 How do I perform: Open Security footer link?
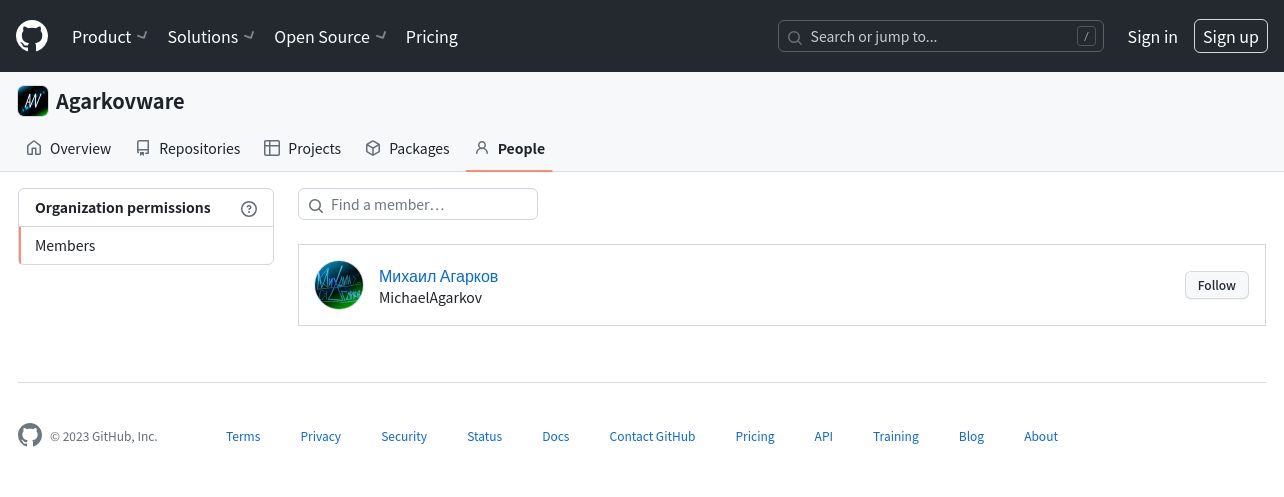click(x=404, y=436)
